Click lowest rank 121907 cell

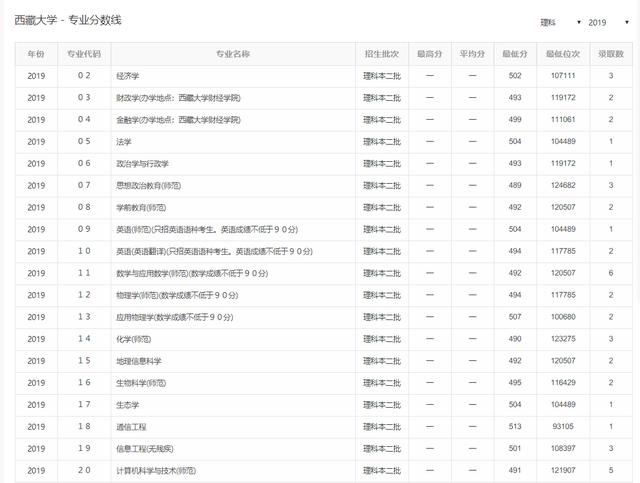pos(563,470)
